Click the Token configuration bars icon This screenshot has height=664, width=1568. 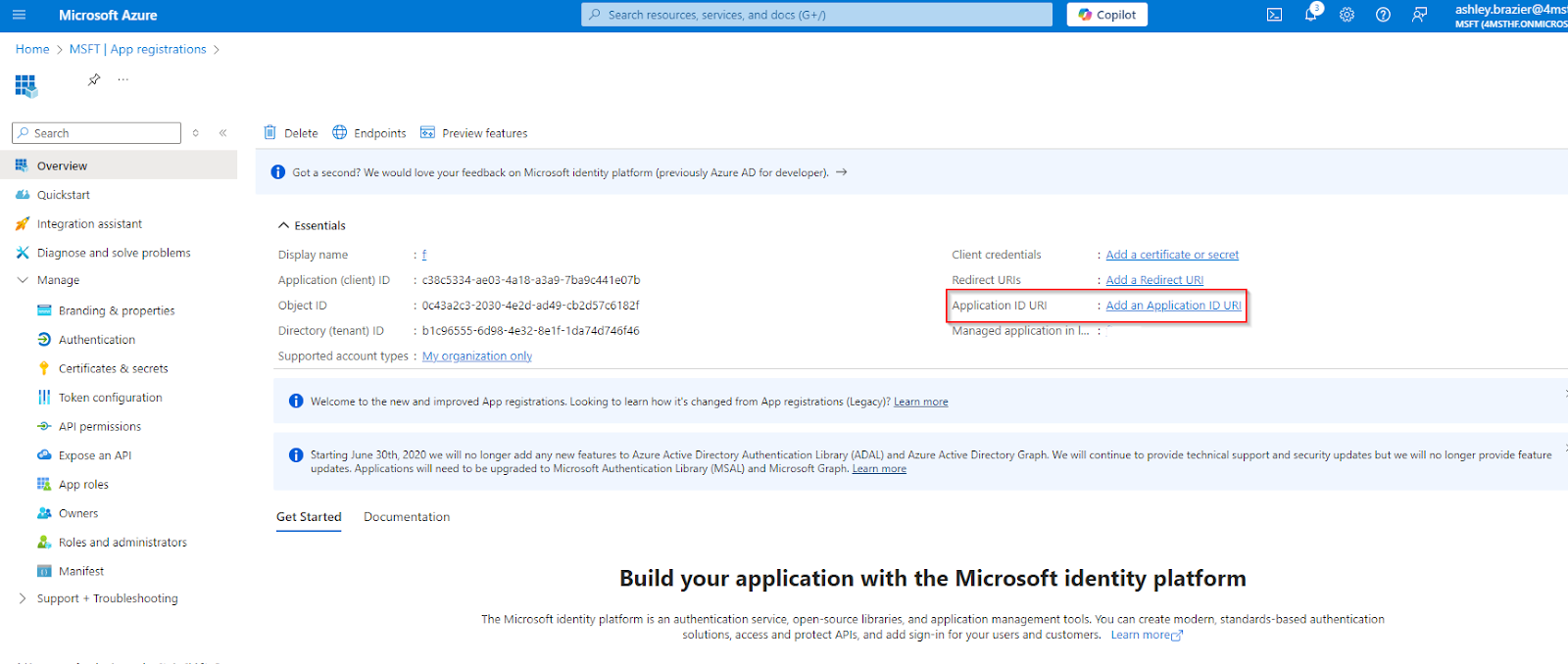(x=44, y=398)
